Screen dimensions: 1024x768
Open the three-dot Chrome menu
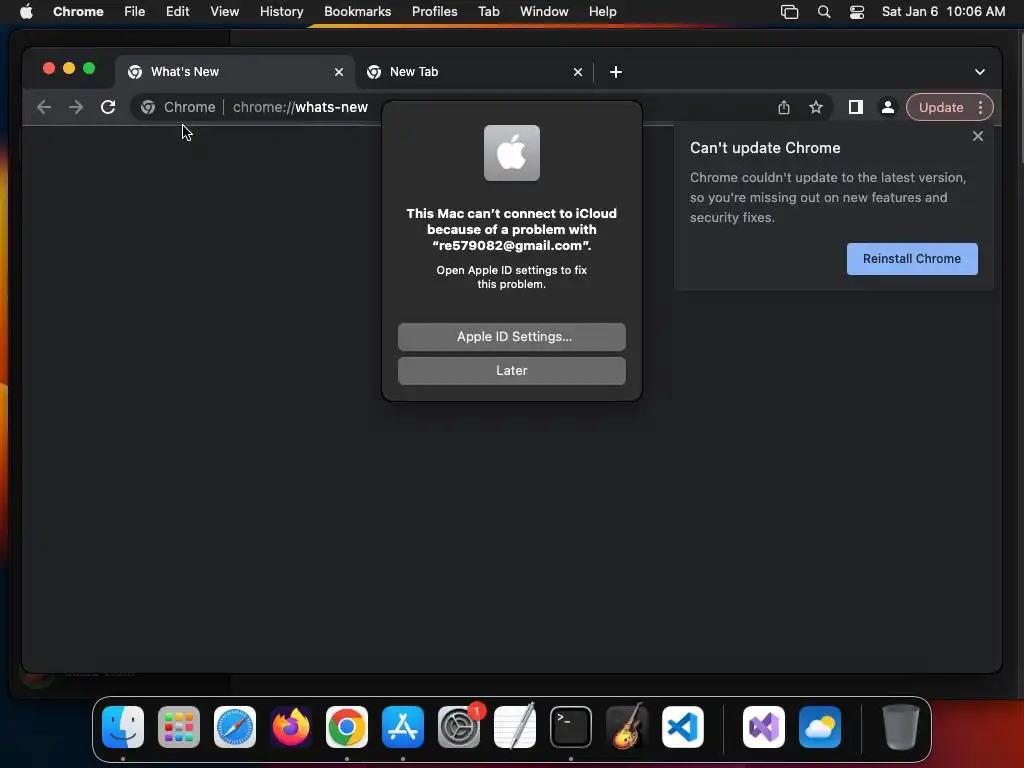point(980,107)
